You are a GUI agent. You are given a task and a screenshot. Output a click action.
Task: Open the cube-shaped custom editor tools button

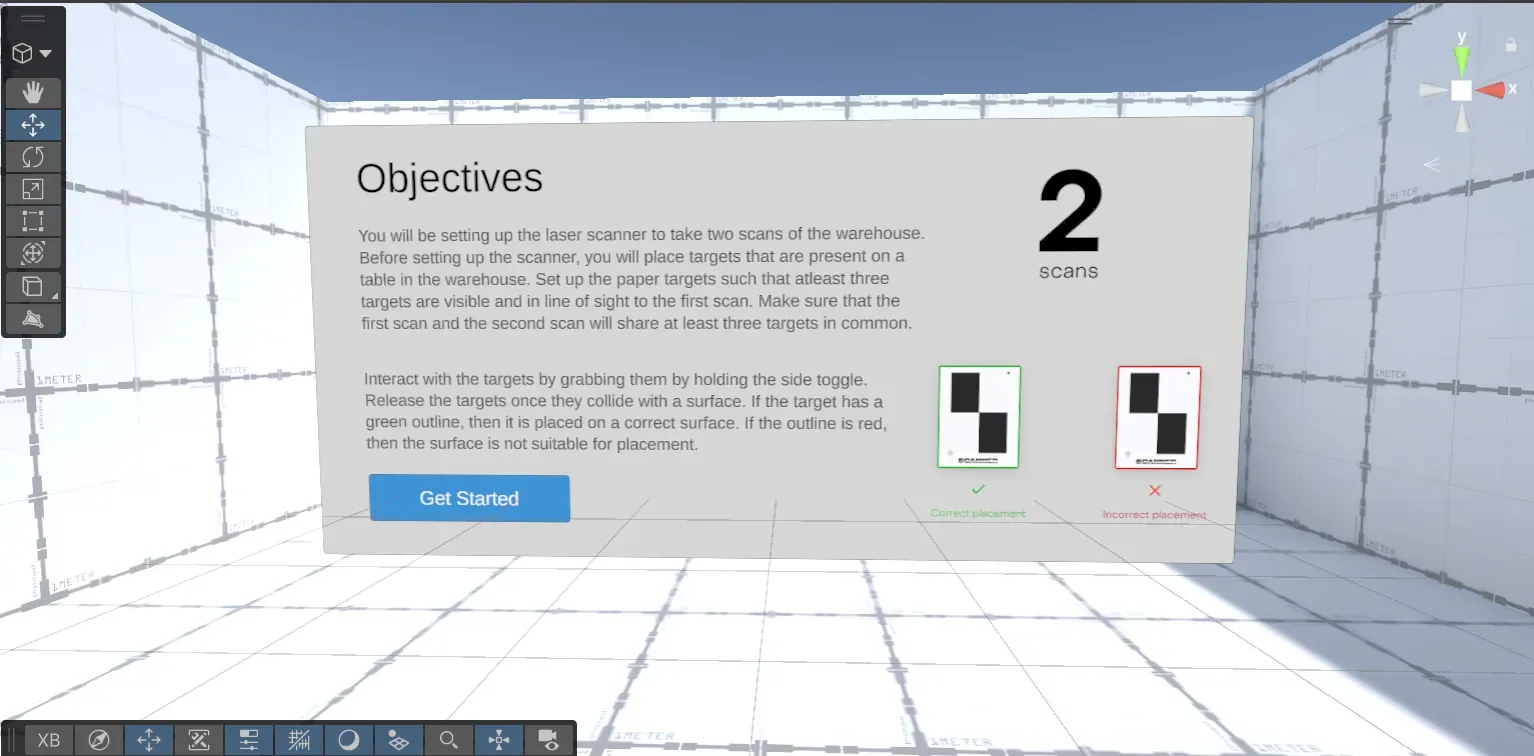[33, 287]
